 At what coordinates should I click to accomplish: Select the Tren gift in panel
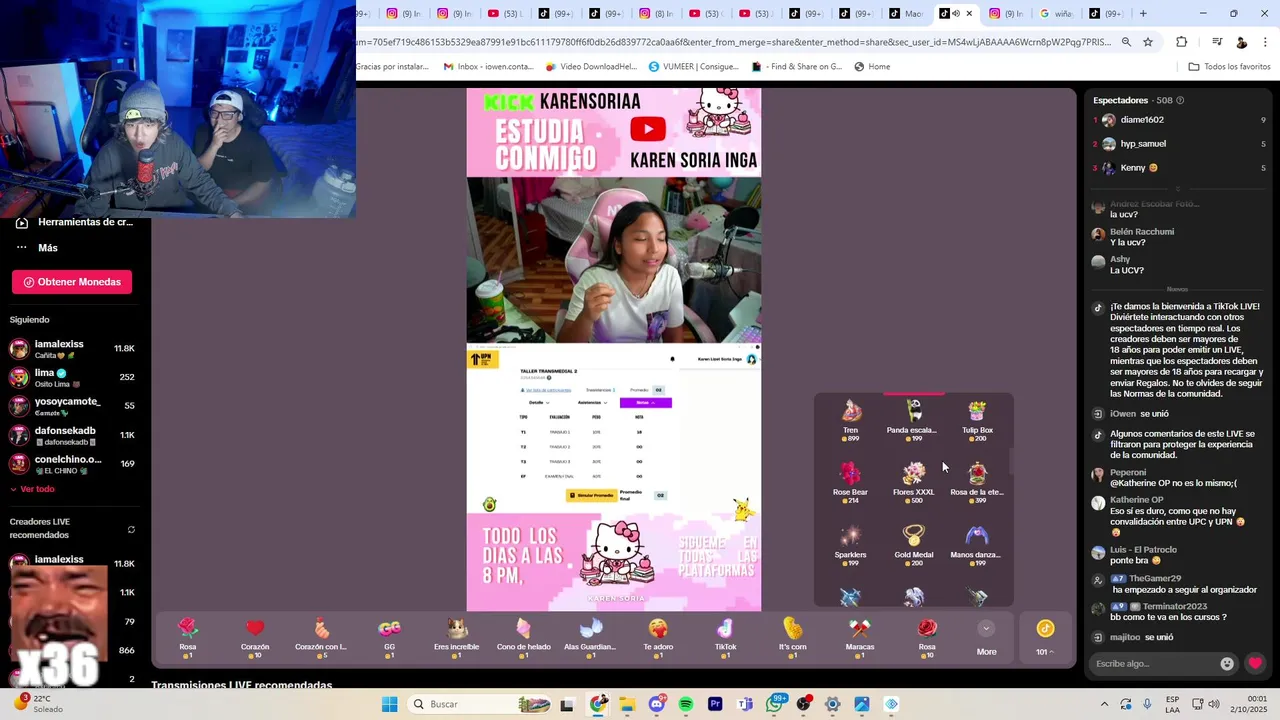(851, 421)
